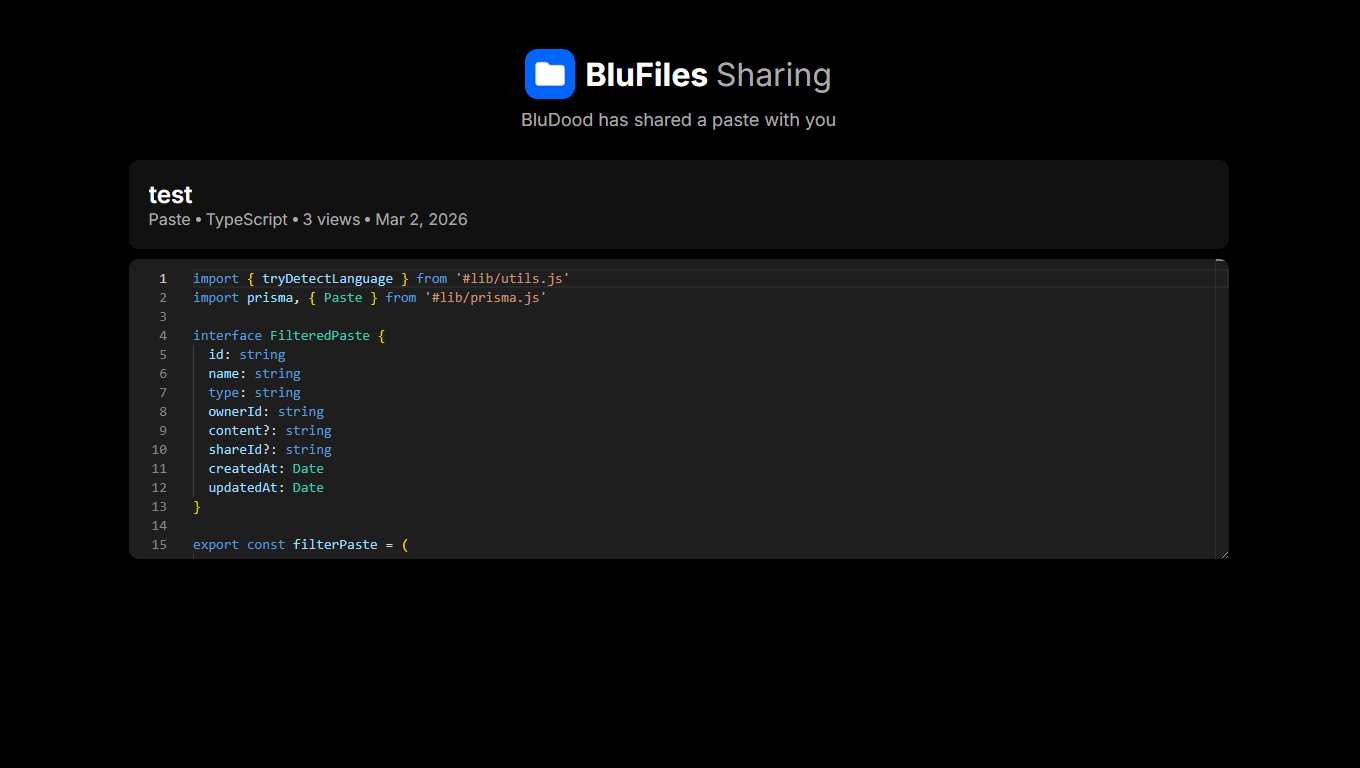Click line number 1 in the gutter
The image size is (1360, 768).
(162, 279)
